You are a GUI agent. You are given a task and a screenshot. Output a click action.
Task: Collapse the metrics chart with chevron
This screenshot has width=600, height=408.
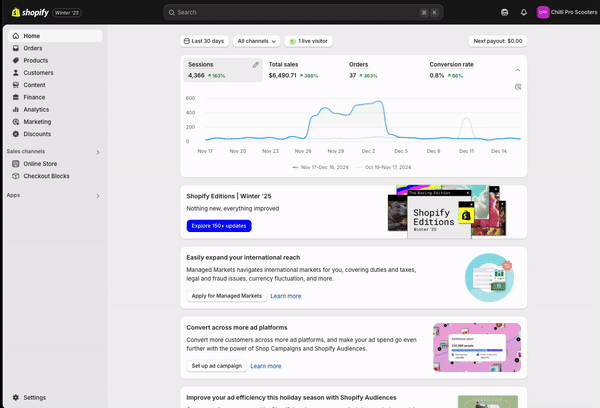pyautogui.click(x=517, y=70)
